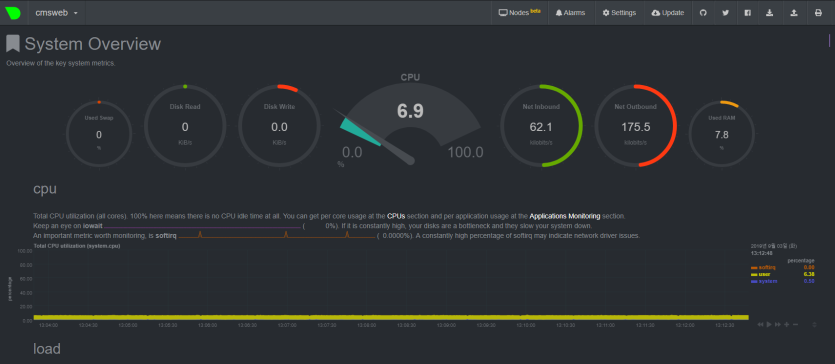
Task: Click the user value 6.38
Action: (x=809, y=274)
